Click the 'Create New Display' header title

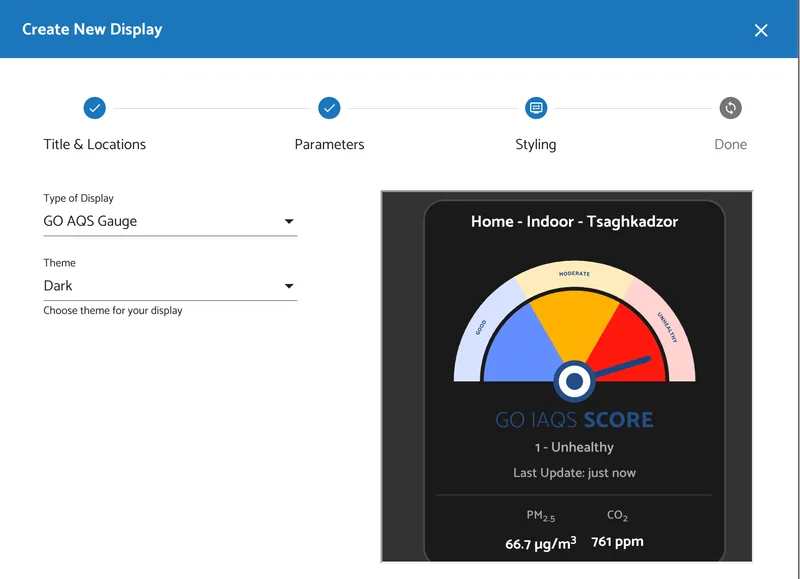[x=92, y=30]
